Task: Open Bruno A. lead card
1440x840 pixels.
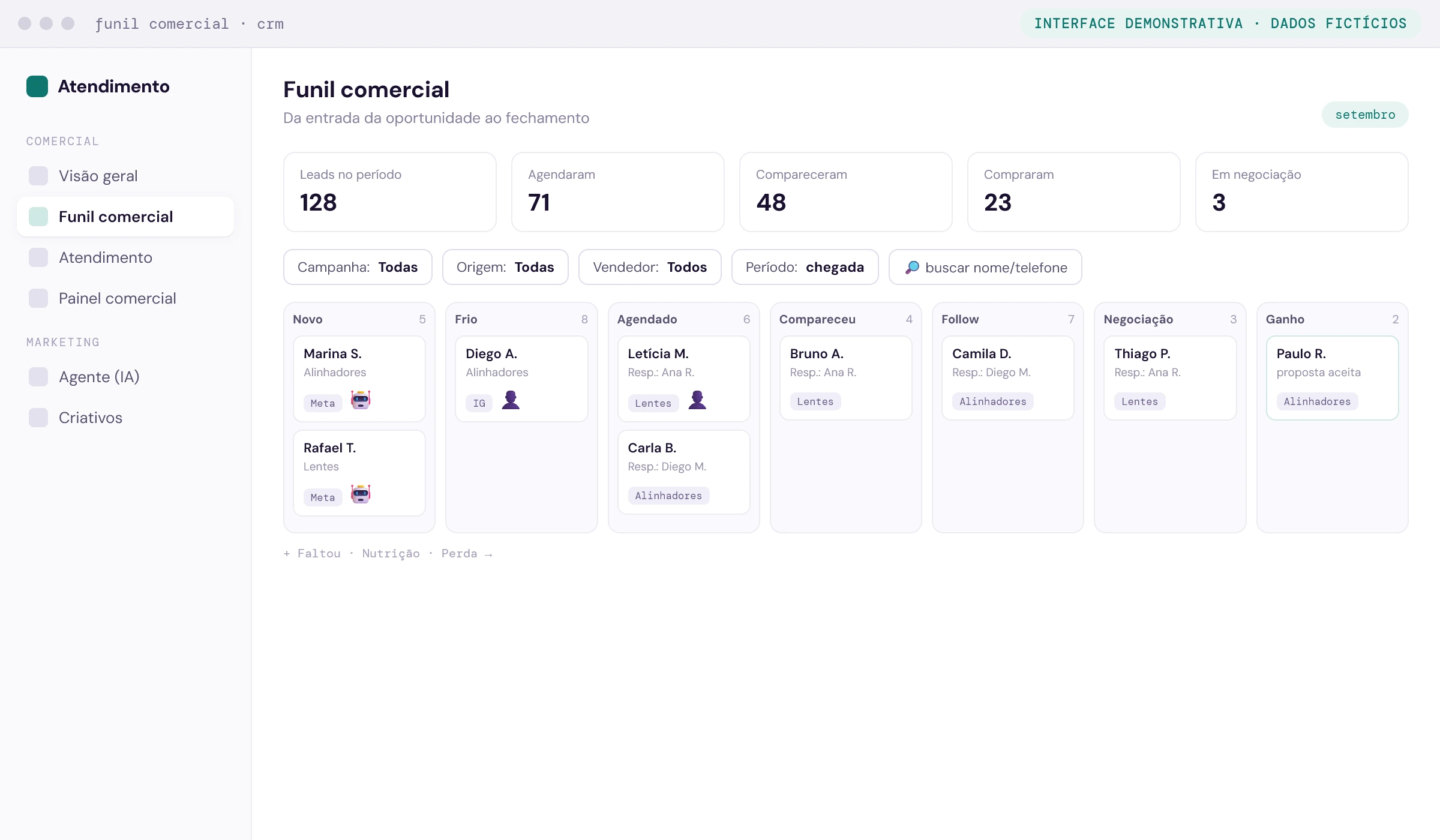Action: [x=845, y=377]
